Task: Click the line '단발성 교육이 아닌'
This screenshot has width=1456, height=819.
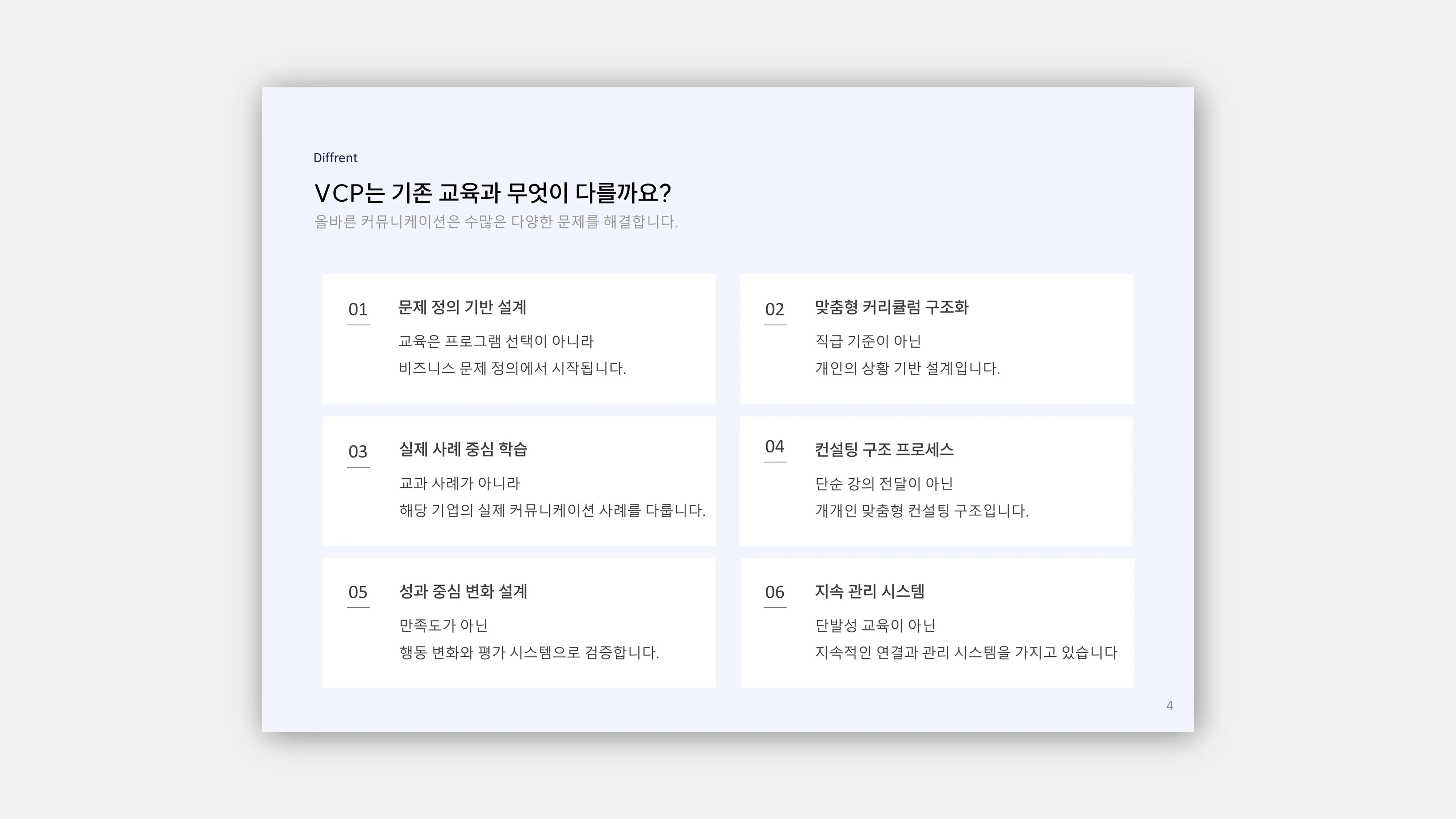Action: (875, 626)
